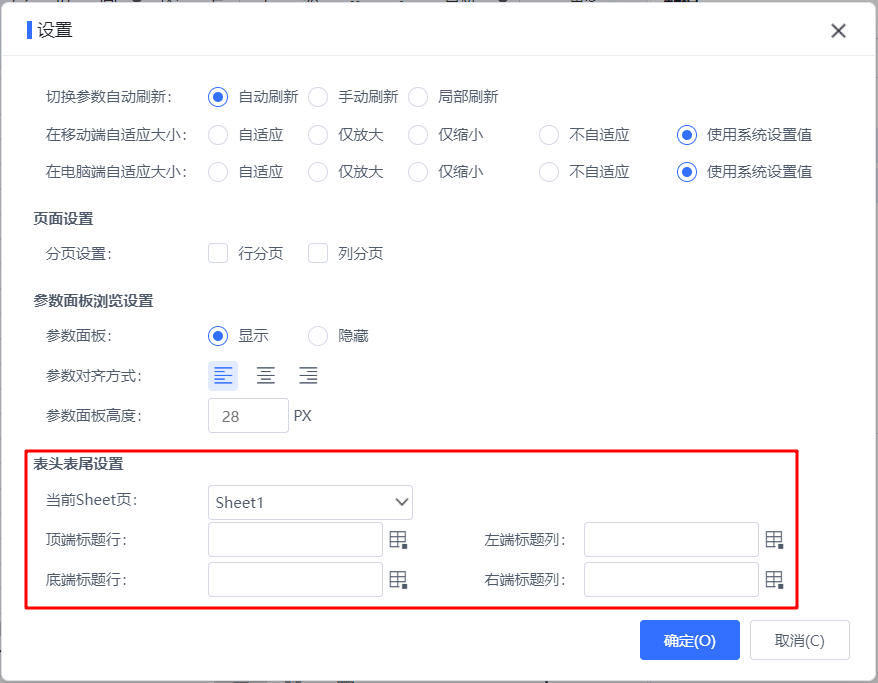Viewport: 878px width, 683px height.
Task: Select 局部刷新 radio option
Action: 418,97
